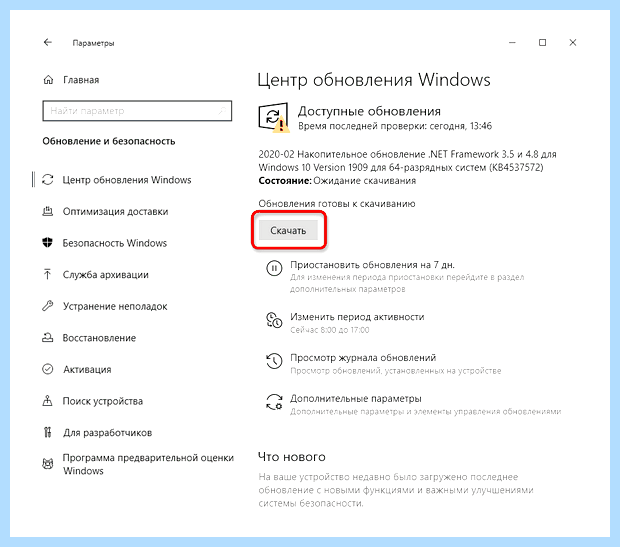Image resolution: width=620 pixels, height=547 pixels.
Task: Click the wrench icon for Устранение неполадок
Action: click(48, 306)
